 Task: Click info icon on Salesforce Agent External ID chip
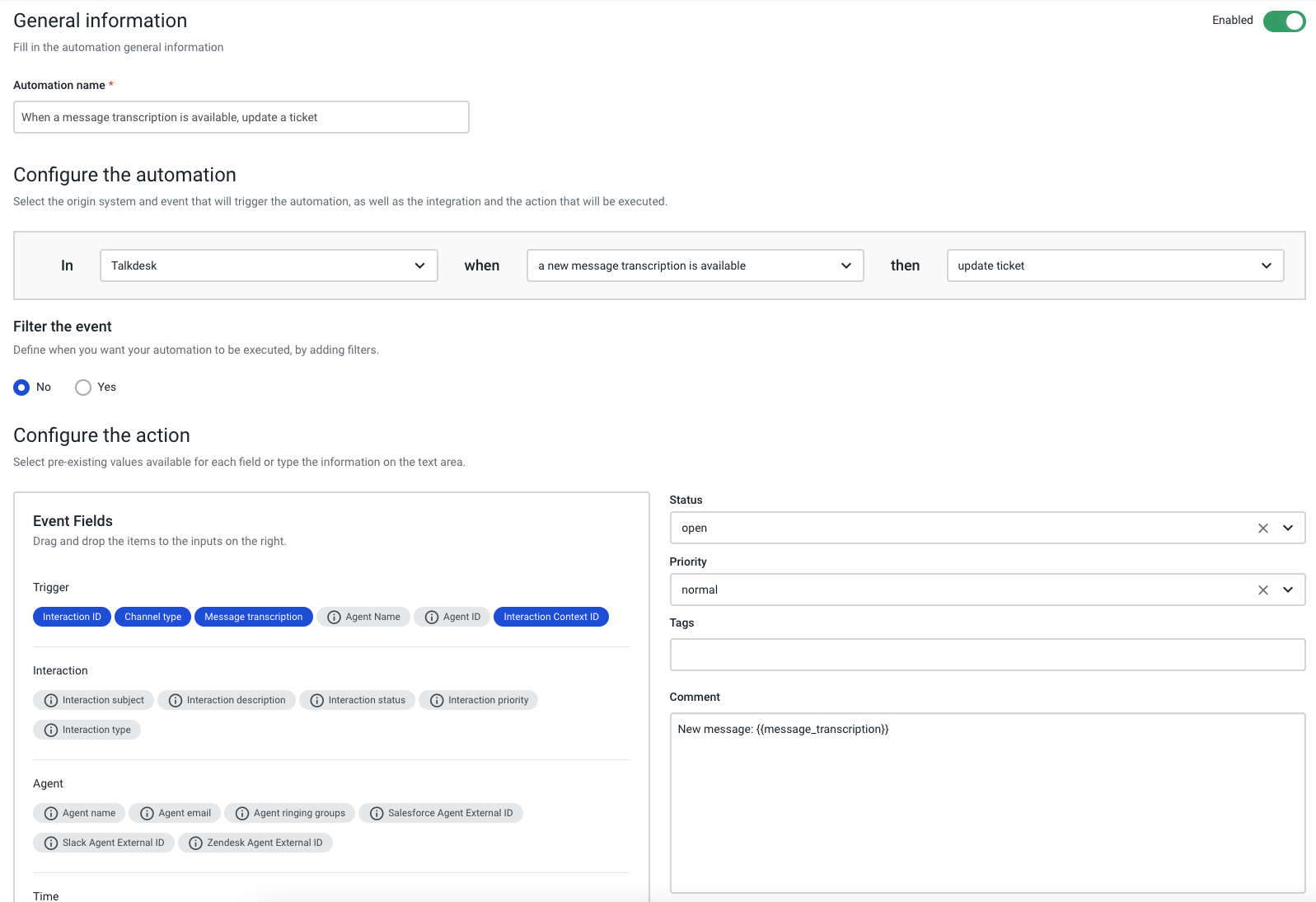point(377,813)
